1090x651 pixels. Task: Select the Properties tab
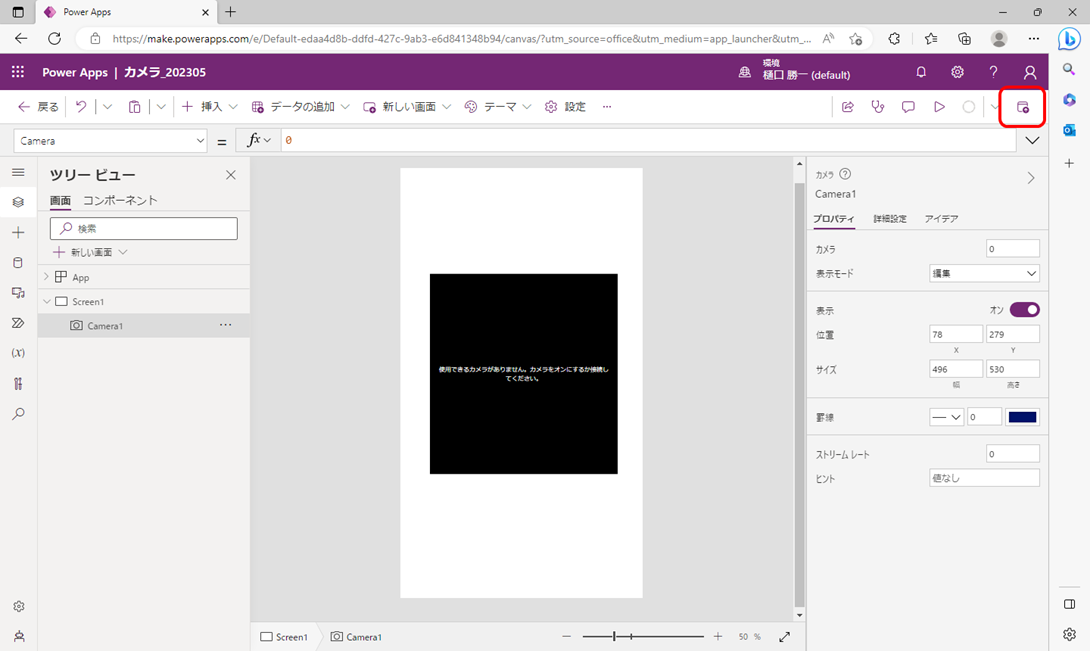pyautogui.click(x=833, y=218)
